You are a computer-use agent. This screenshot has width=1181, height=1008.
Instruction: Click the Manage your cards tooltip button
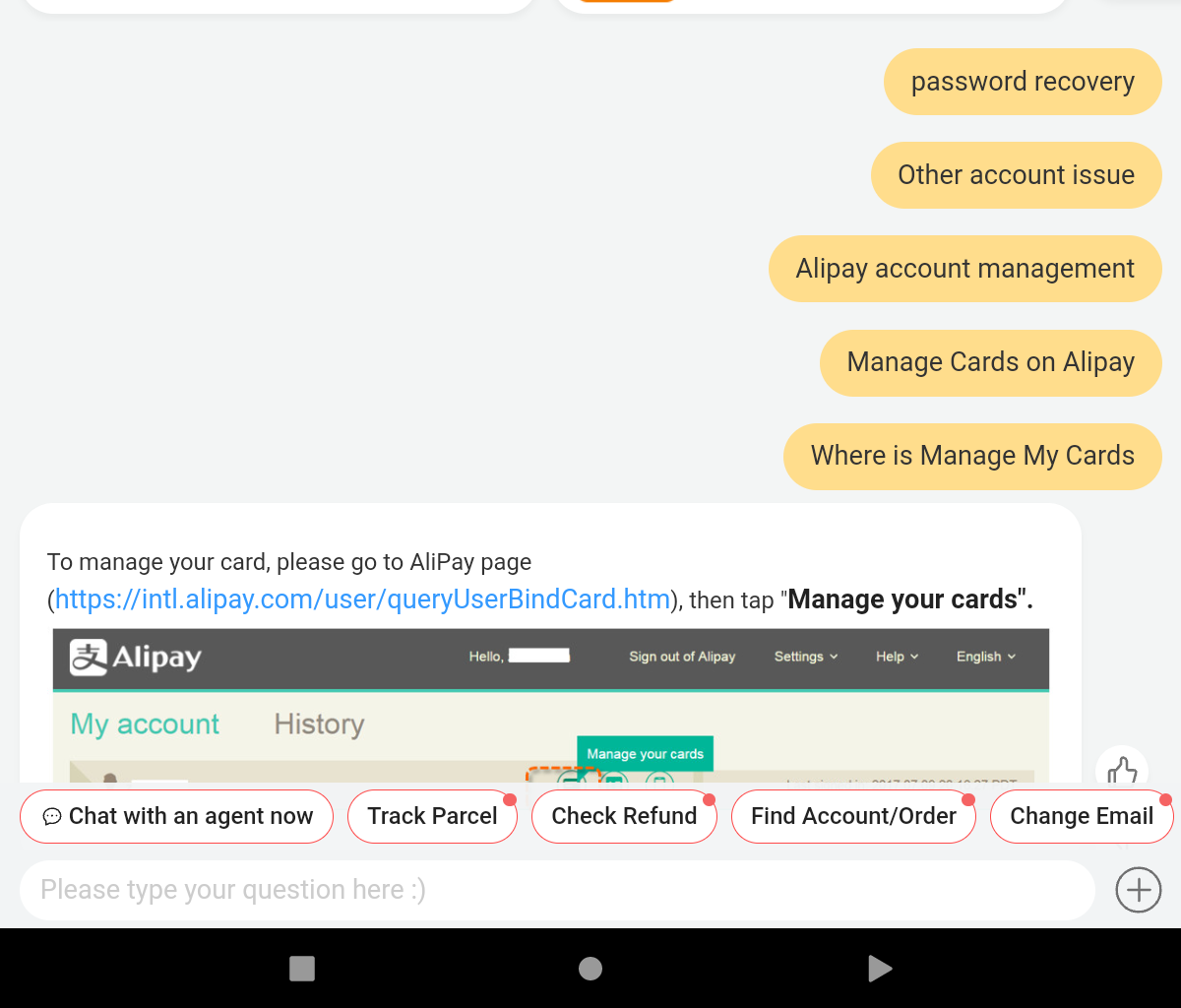pos(645,753)
